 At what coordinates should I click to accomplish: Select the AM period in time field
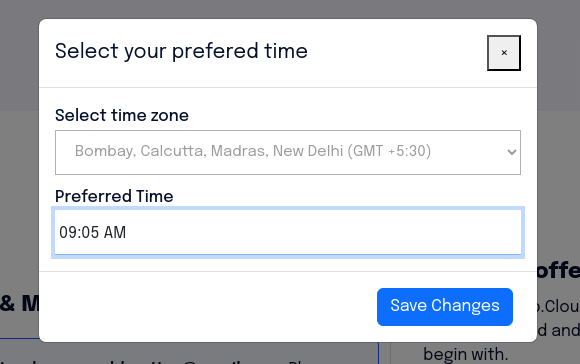(115, 232)
